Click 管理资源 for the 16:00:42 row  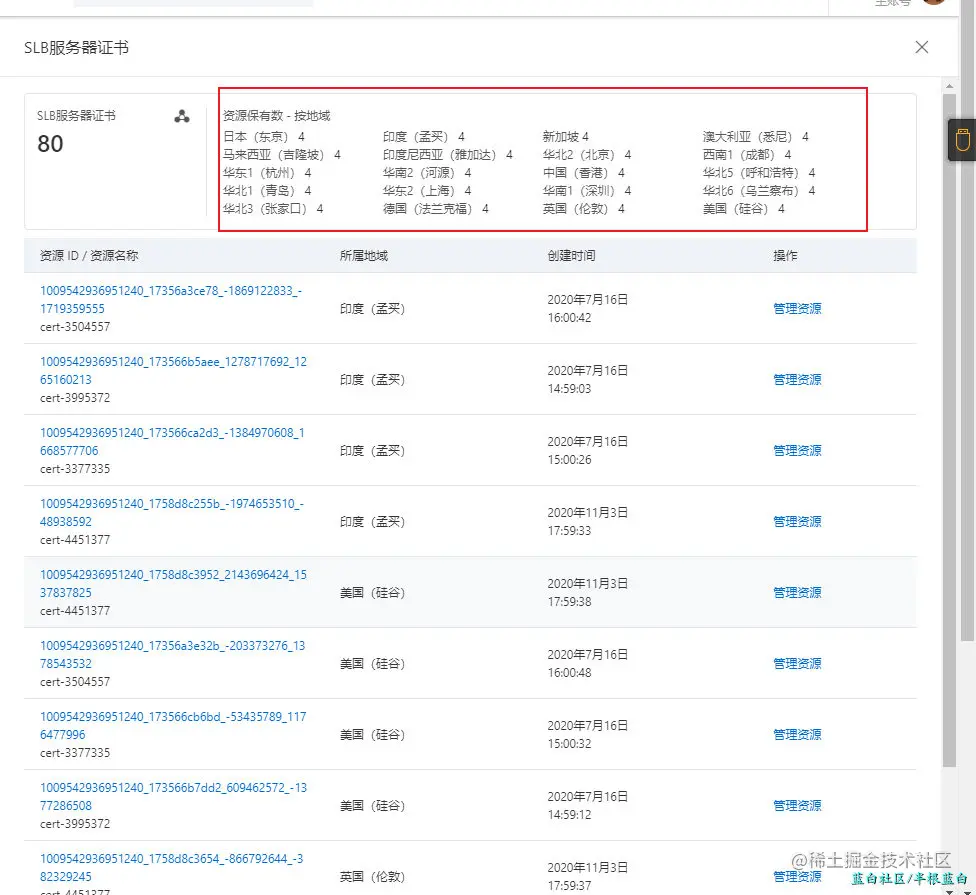[x=797, y=309]
